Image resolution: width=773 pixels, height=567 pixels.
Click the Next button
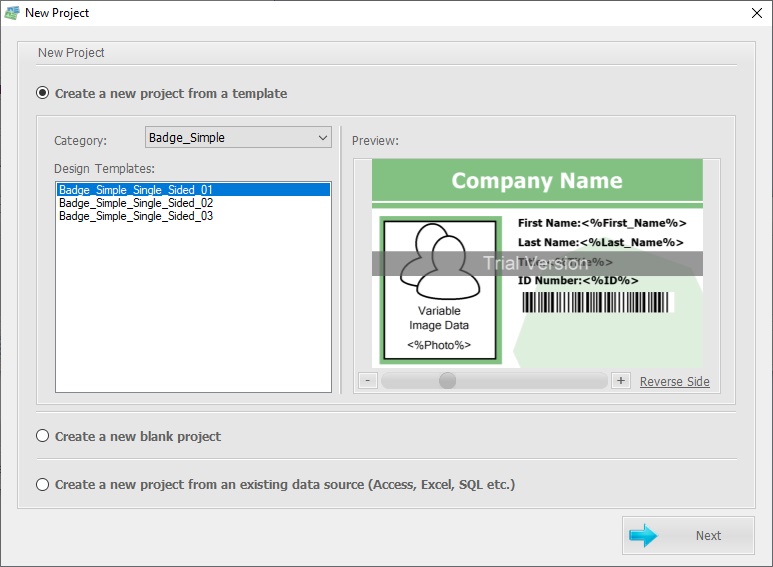[x=688, y=535]
